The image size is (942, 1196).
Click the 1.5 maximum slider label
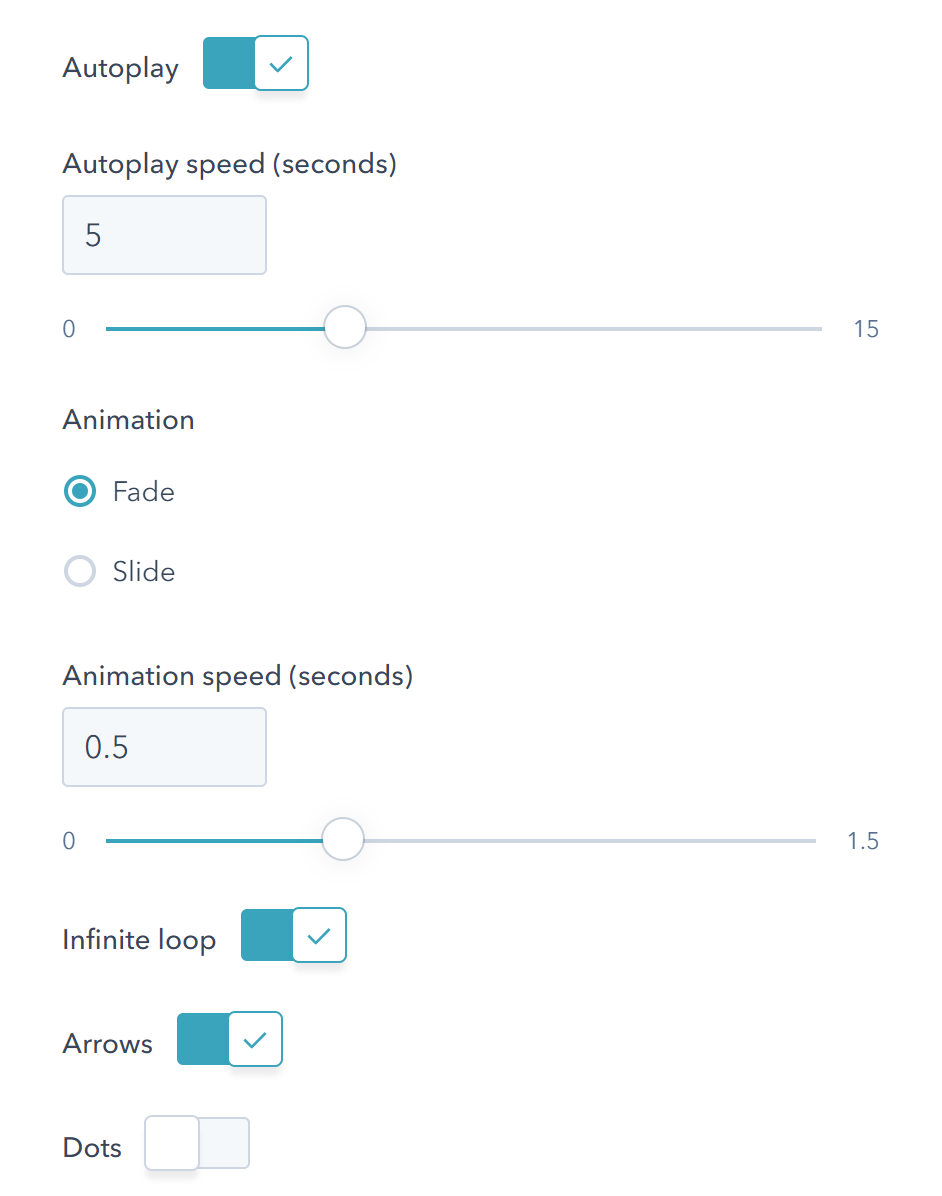click(x=863, y=841)
